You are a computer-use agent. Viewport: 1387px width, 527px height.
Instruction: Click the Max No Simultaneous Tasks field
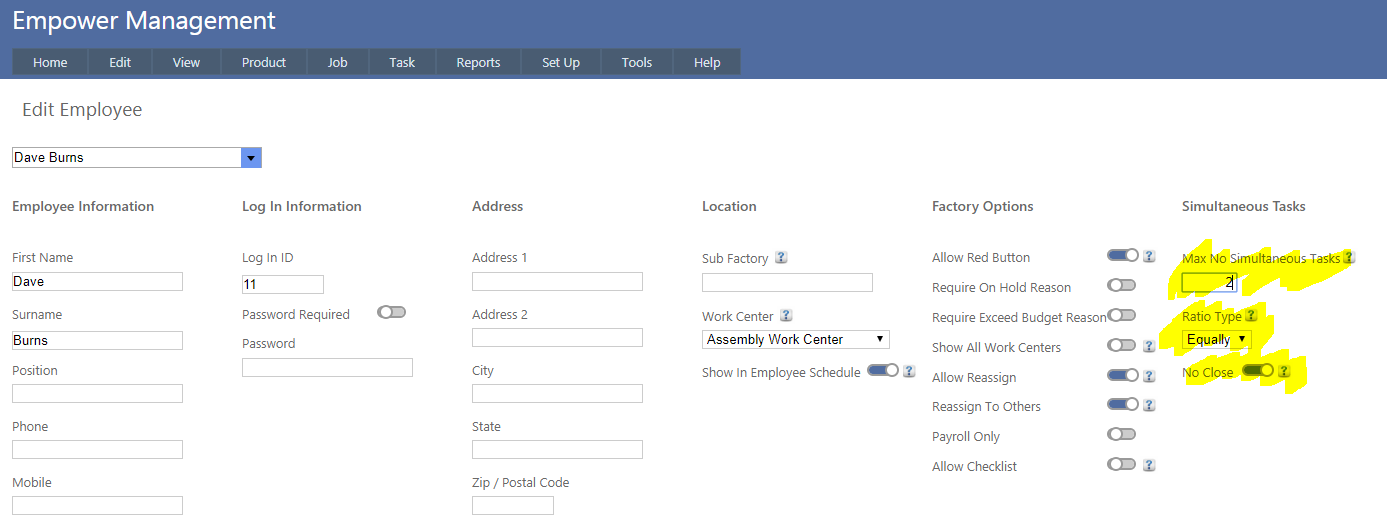(x=1209, y=283)
